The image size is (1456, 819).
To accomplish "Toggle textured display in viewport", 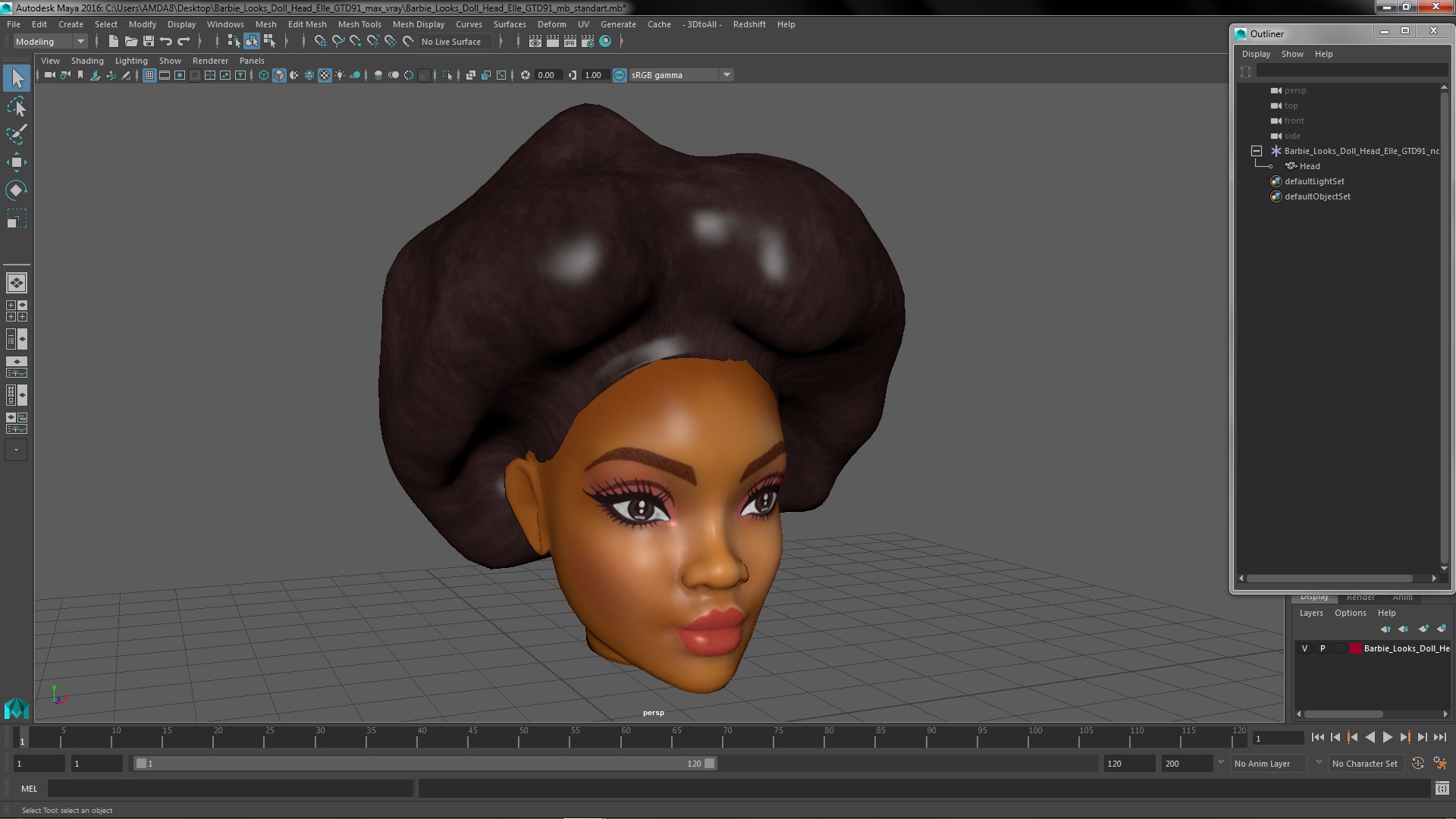I will click(325, 75).
